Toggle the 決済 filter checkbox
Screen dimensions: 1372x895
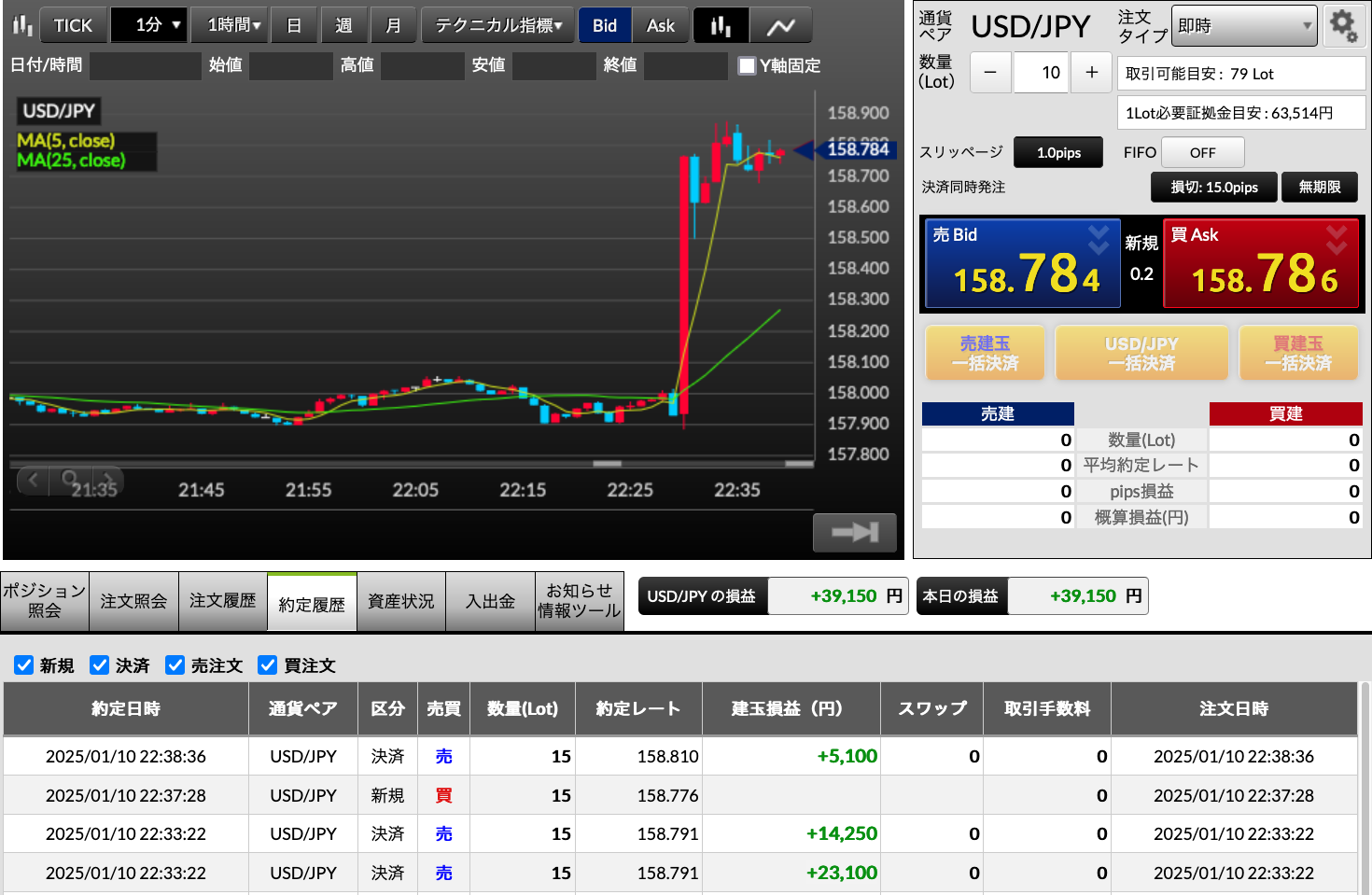[100, 664]
